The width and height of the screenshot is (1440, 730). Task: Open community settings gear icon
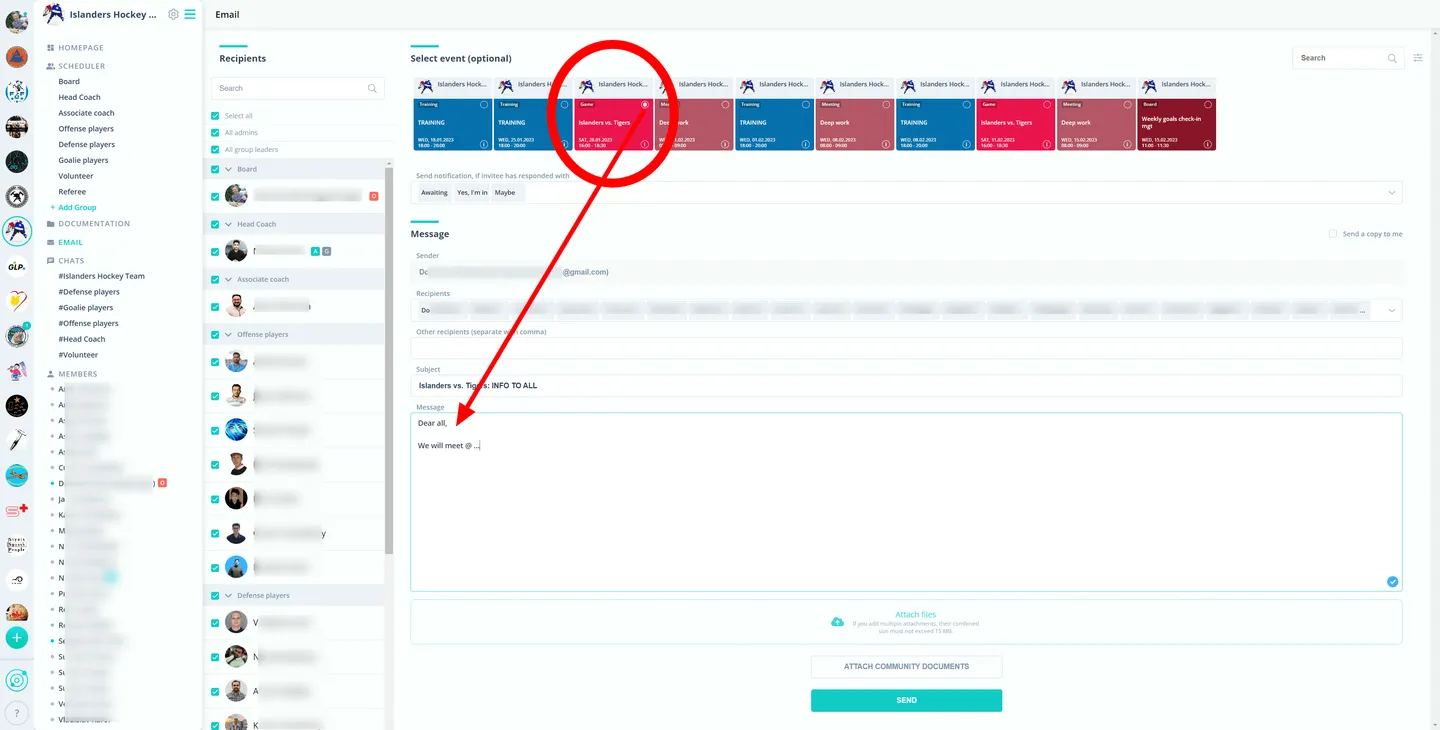(174, 14)
